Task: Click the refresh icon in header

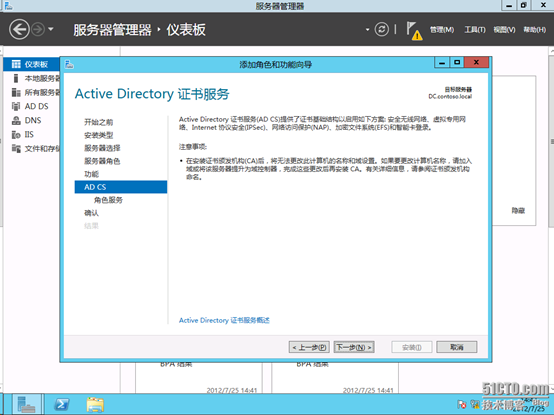Action: point(382,29)
